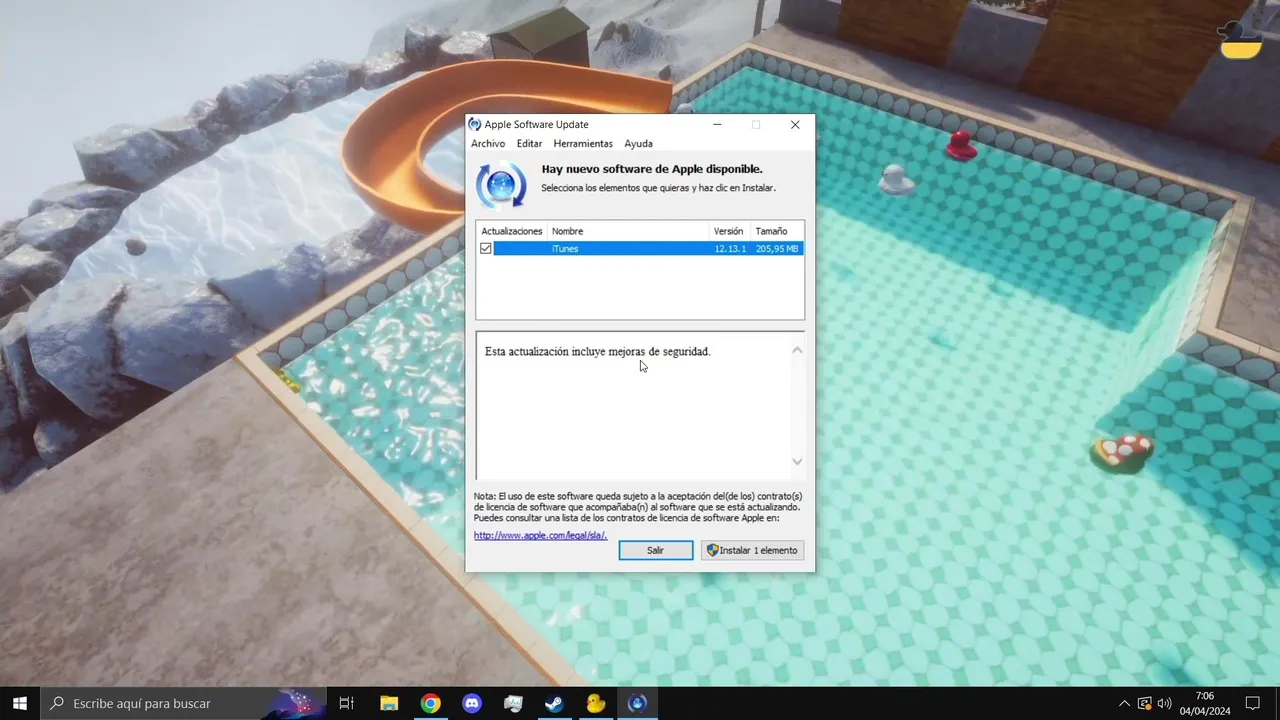Screen dimensions: 1280x720
Task: Open the rubber duck game taskbar icon
Action: coord(596,703)
